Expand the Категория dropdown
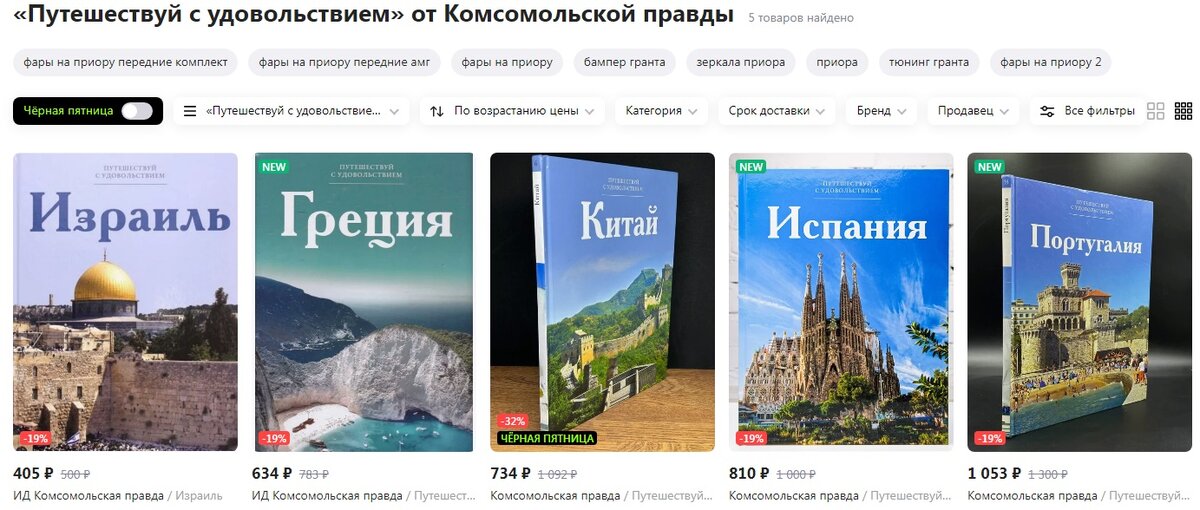 [662, 111]
